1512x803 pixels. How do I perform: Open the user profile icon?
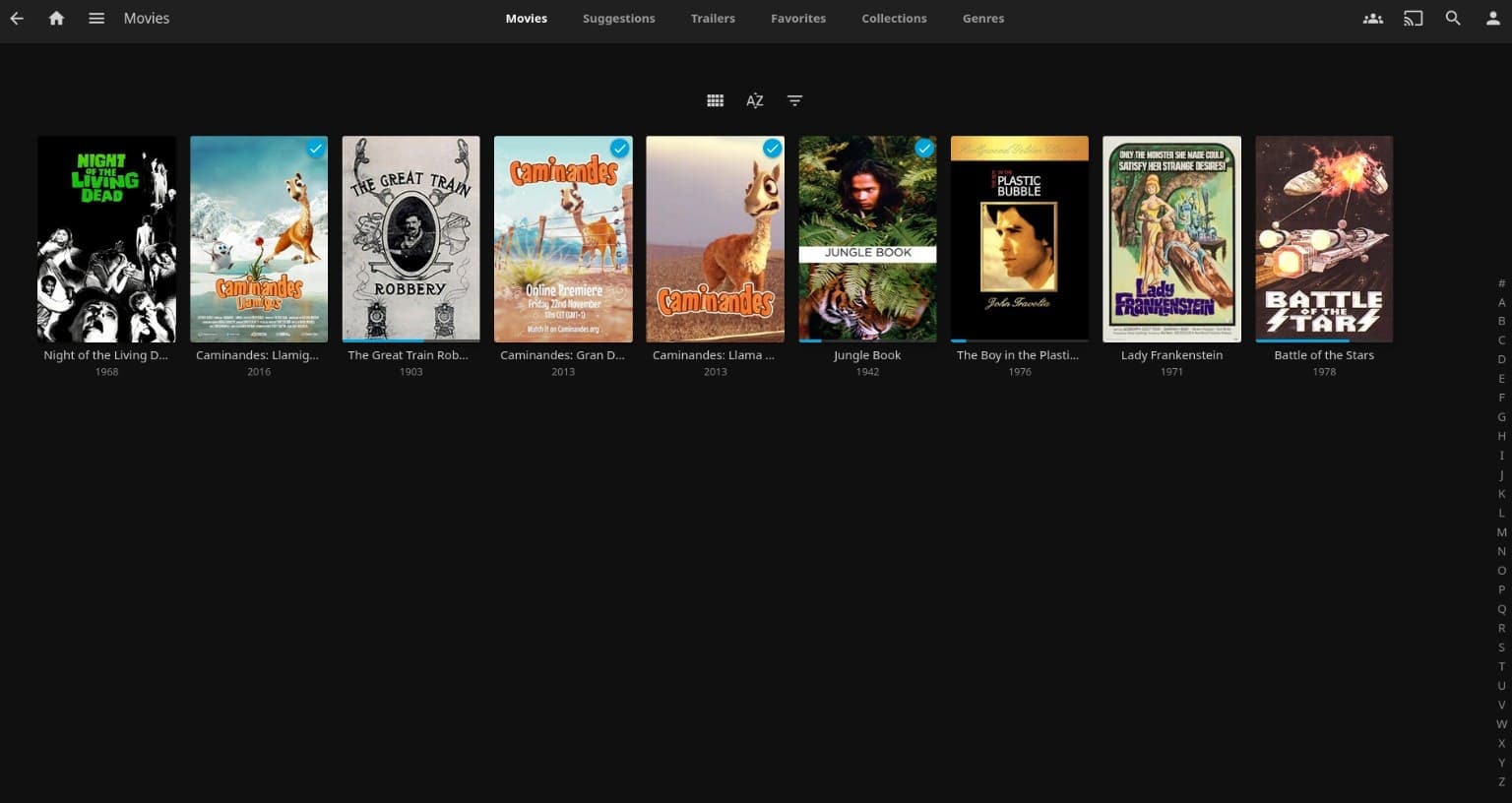pos(1492,18)
